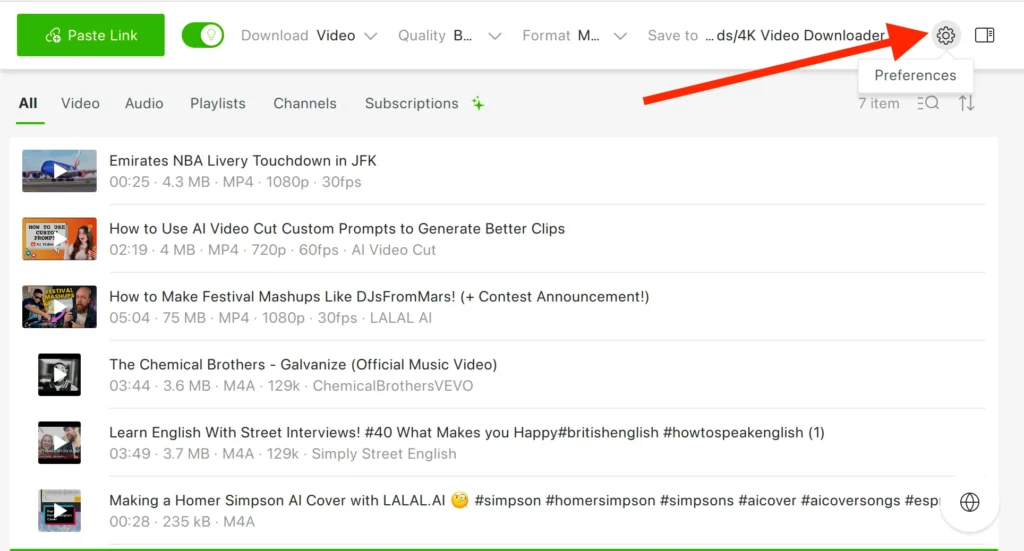Select 'Learn English With Street Interviews' title
This screenshot has width=1024, height=551.
coord(467,432)
